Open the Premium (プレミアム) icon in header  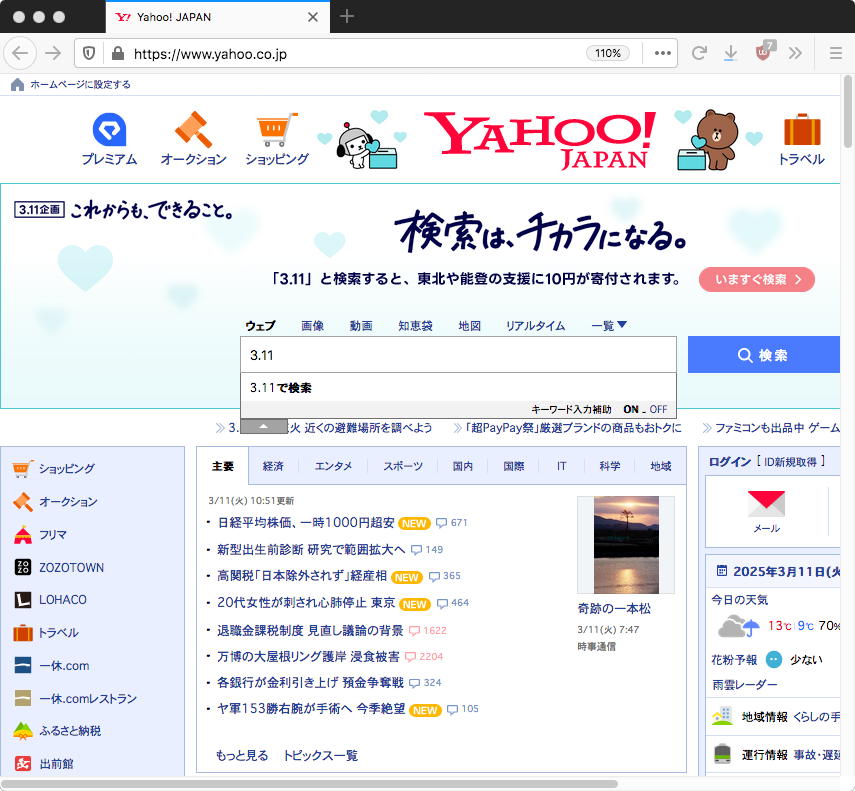pyautogui.click(x=109, y=130)
